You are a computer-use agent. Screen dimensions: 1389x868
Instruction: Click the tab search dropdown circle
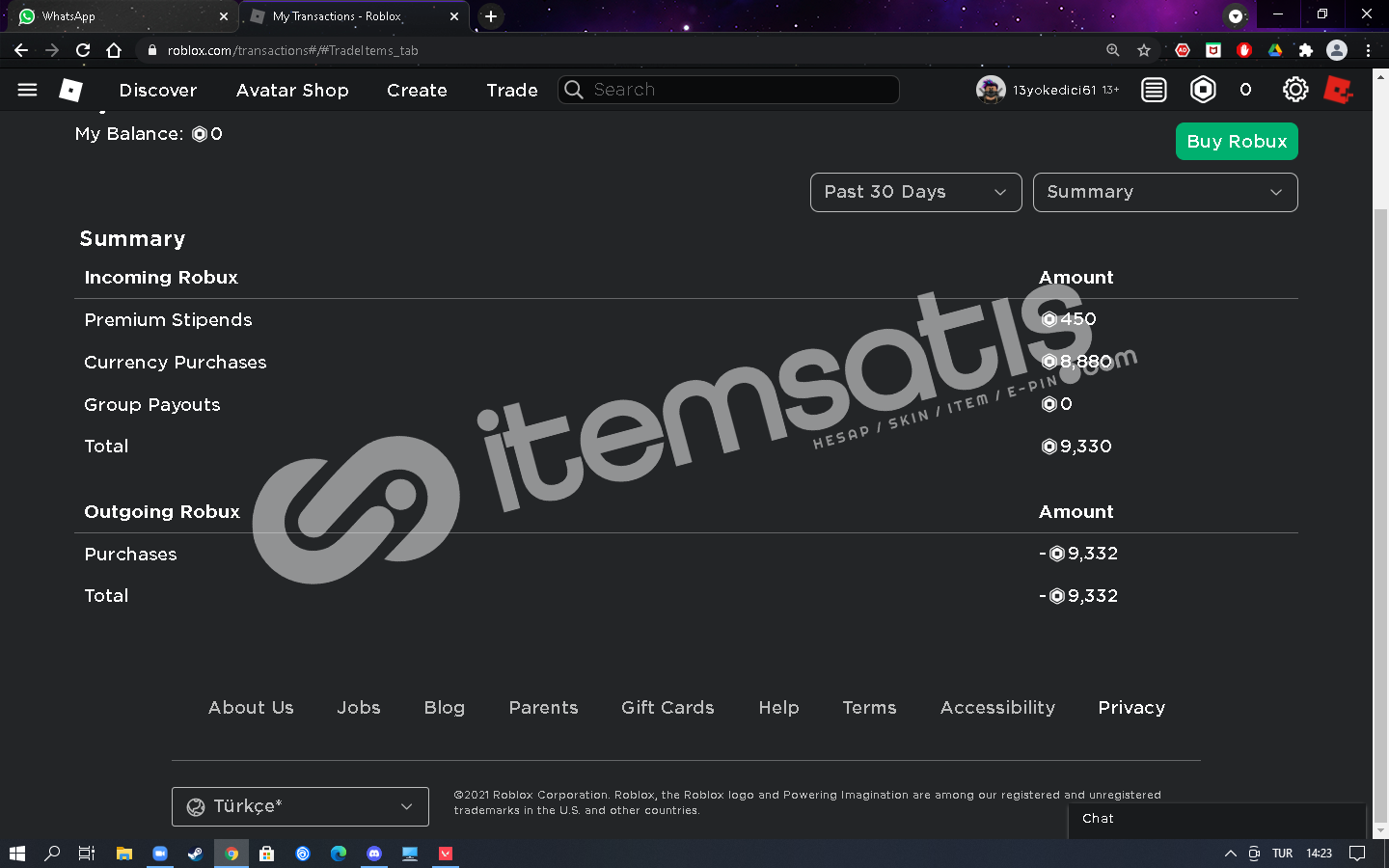pos(1236,15)
